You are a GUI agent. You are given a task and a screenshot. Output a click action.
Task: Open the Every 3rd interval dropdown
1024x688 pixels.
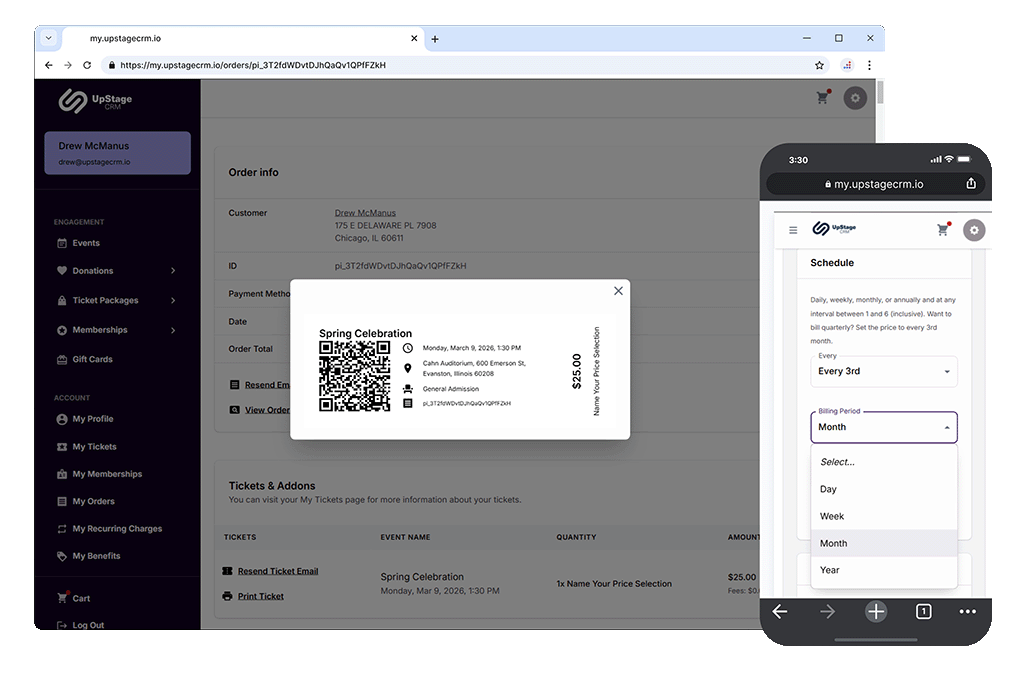tap(883, 372)
